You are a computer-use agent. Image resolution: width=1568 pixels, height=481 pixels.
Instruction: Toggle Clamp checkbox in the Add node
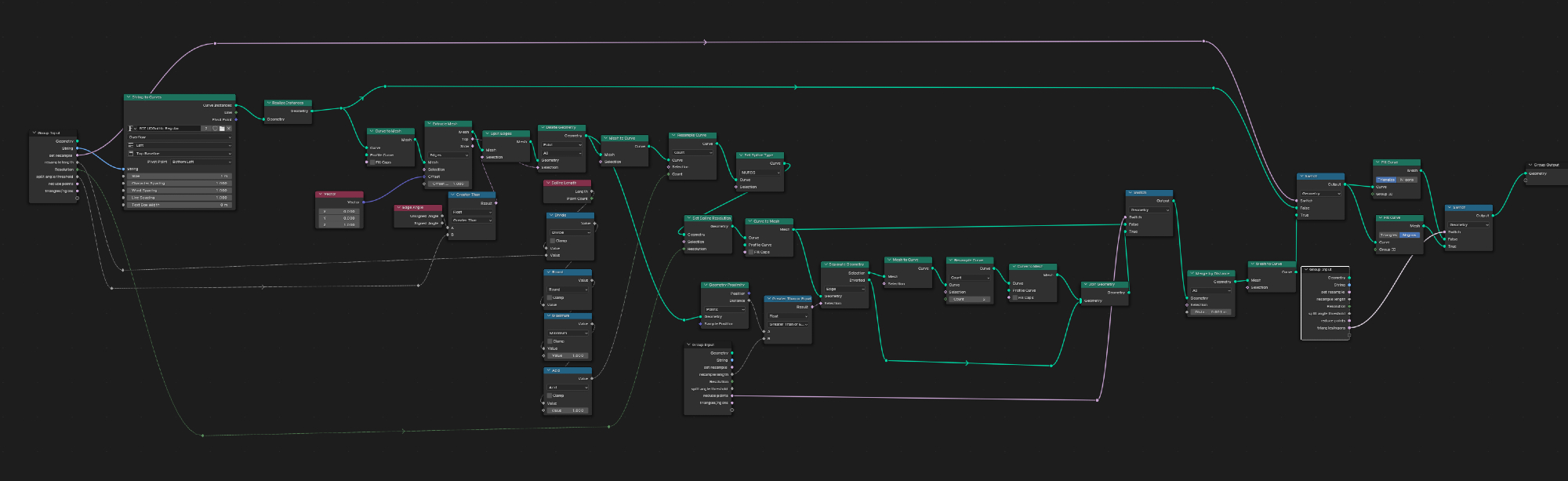coord(550,395)
